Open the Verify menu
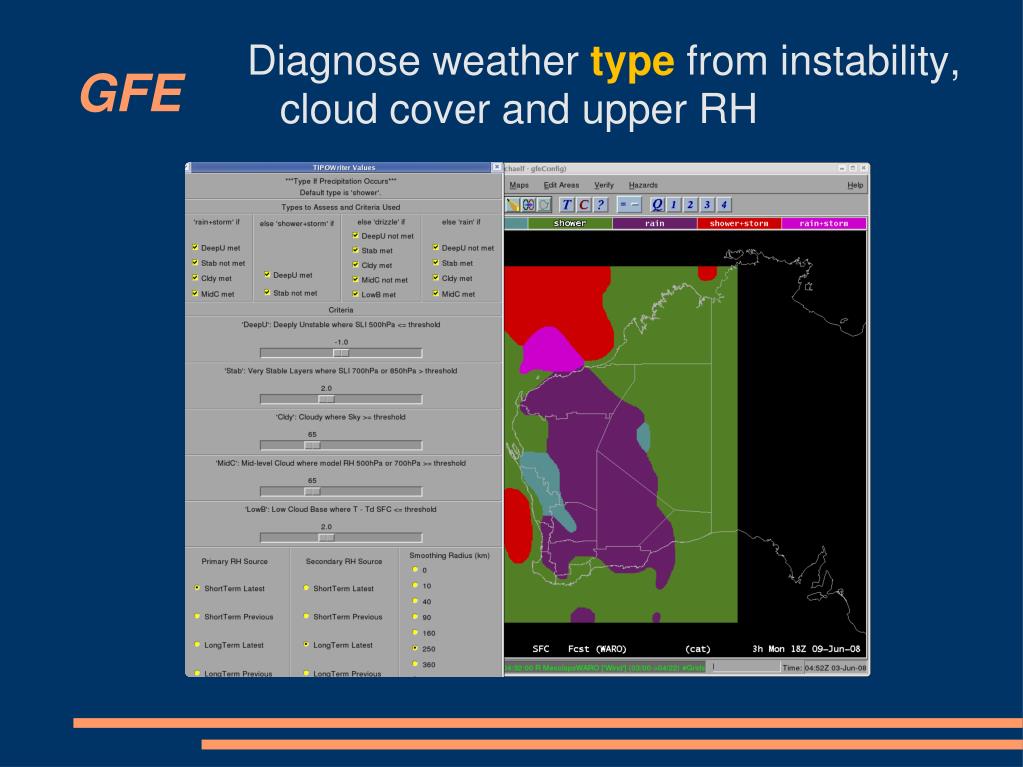Viewport: 1023px width, 767px height. point(604,185)
